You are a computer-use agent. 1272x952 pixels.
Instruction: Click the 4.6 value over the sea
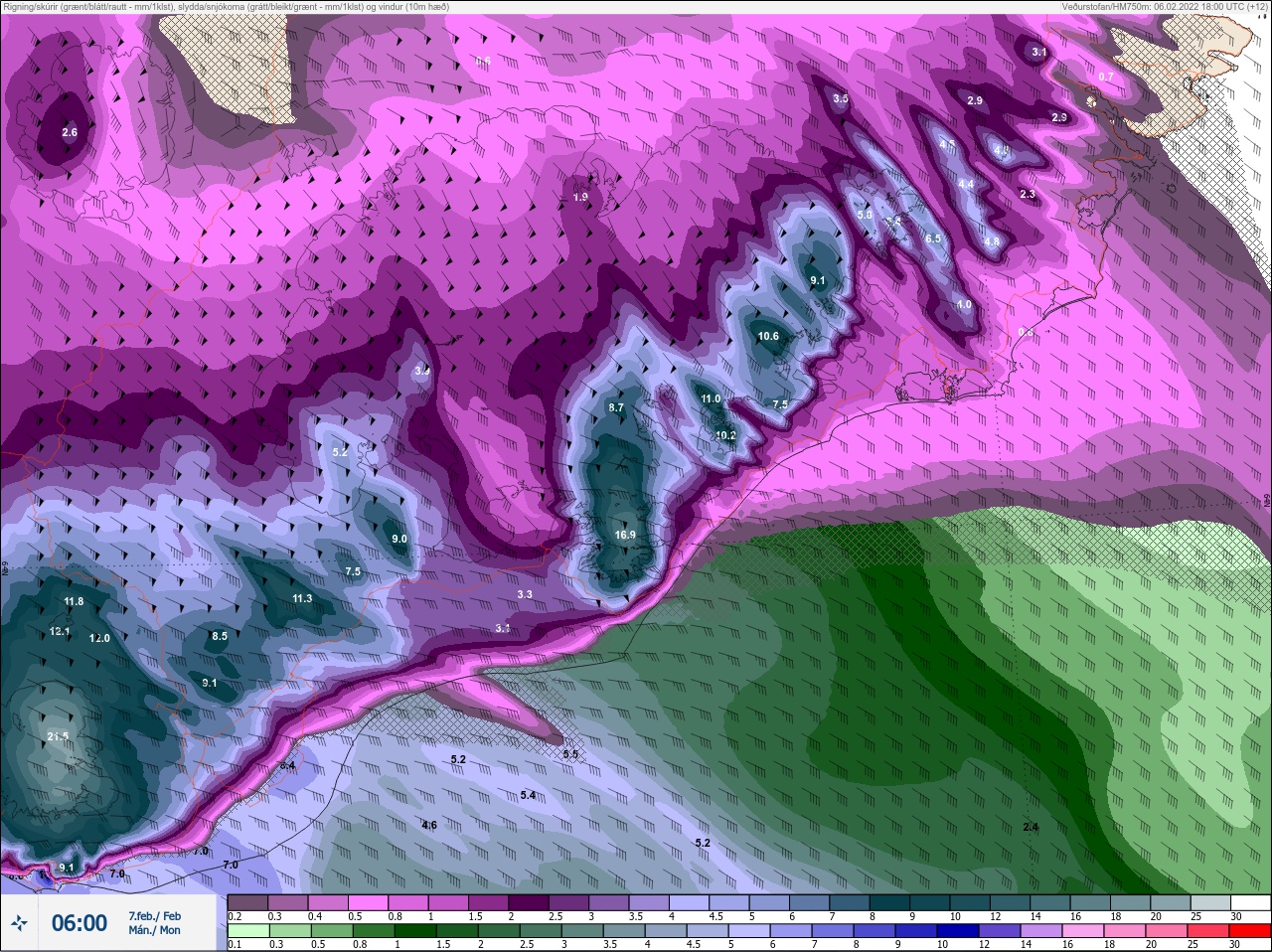click(429, 825)
